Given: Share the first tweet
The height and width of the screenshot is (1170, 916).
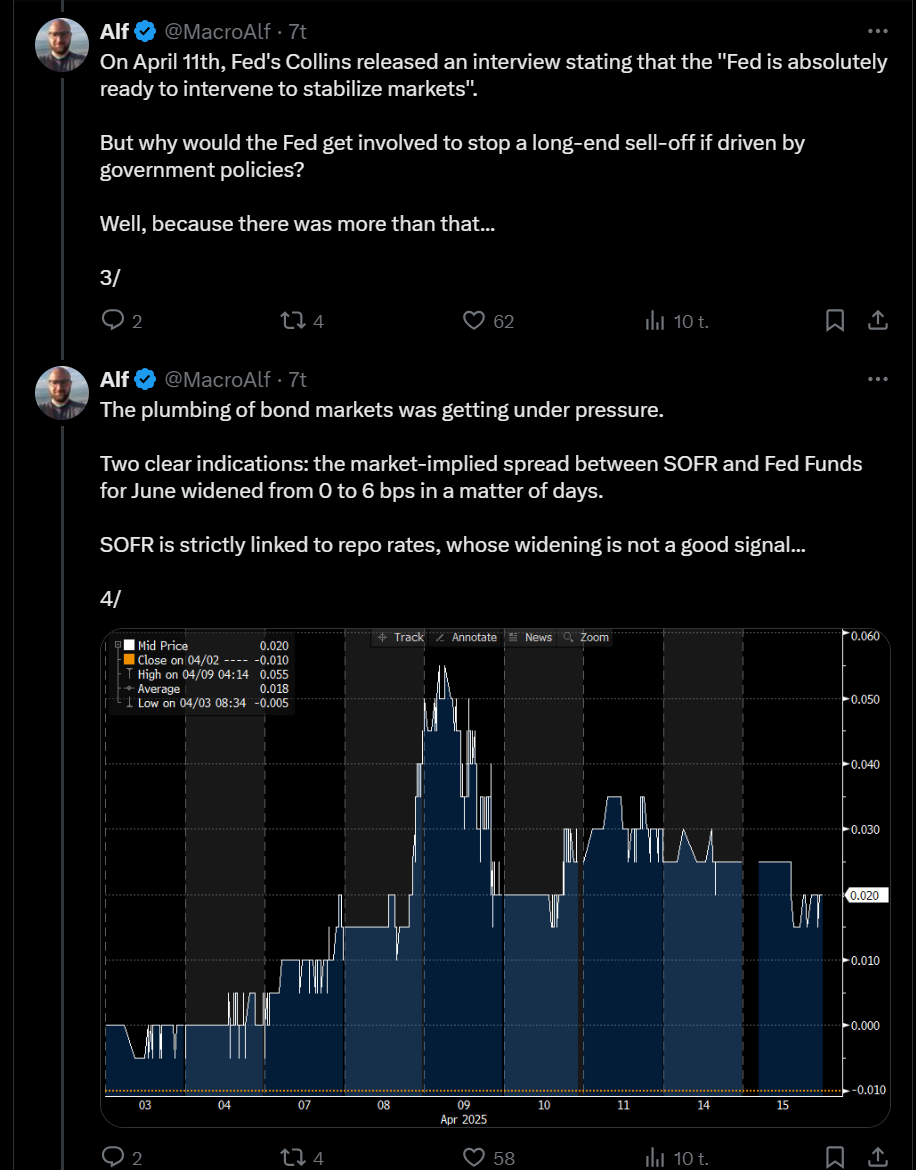Looking at the screenshot, I should pos(878,321).
